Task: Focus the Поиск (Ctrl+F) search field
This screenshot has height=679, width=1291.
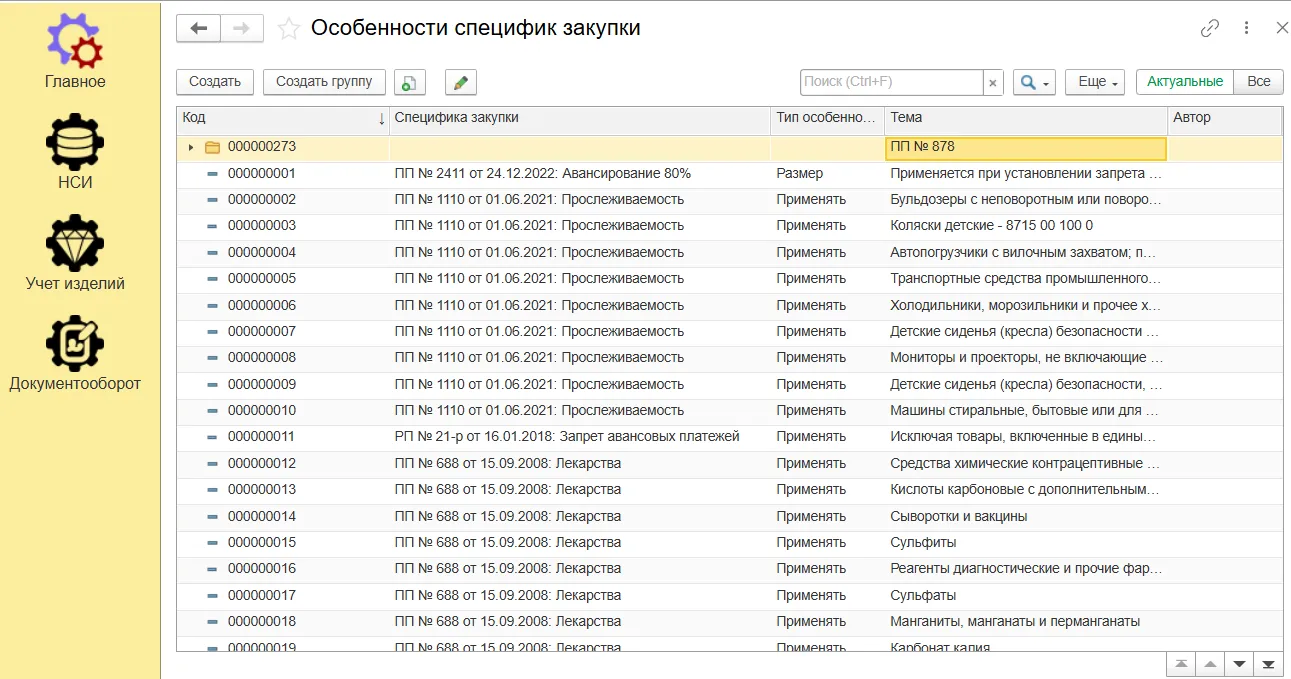Action: click(x=892, y=83)
